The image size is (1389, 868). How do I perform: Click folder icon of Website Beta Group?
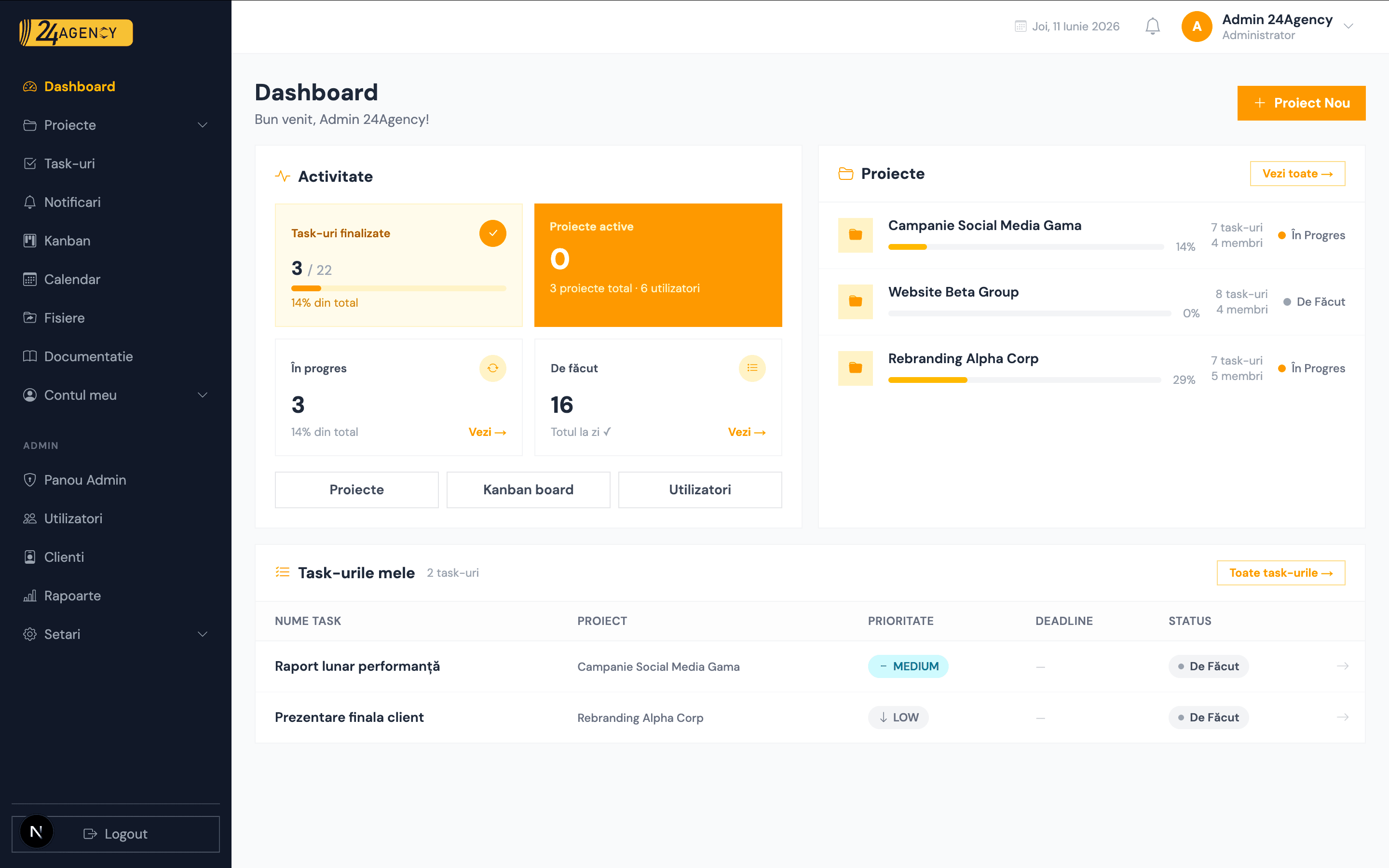pyautogui.click(x=855, y=301)
